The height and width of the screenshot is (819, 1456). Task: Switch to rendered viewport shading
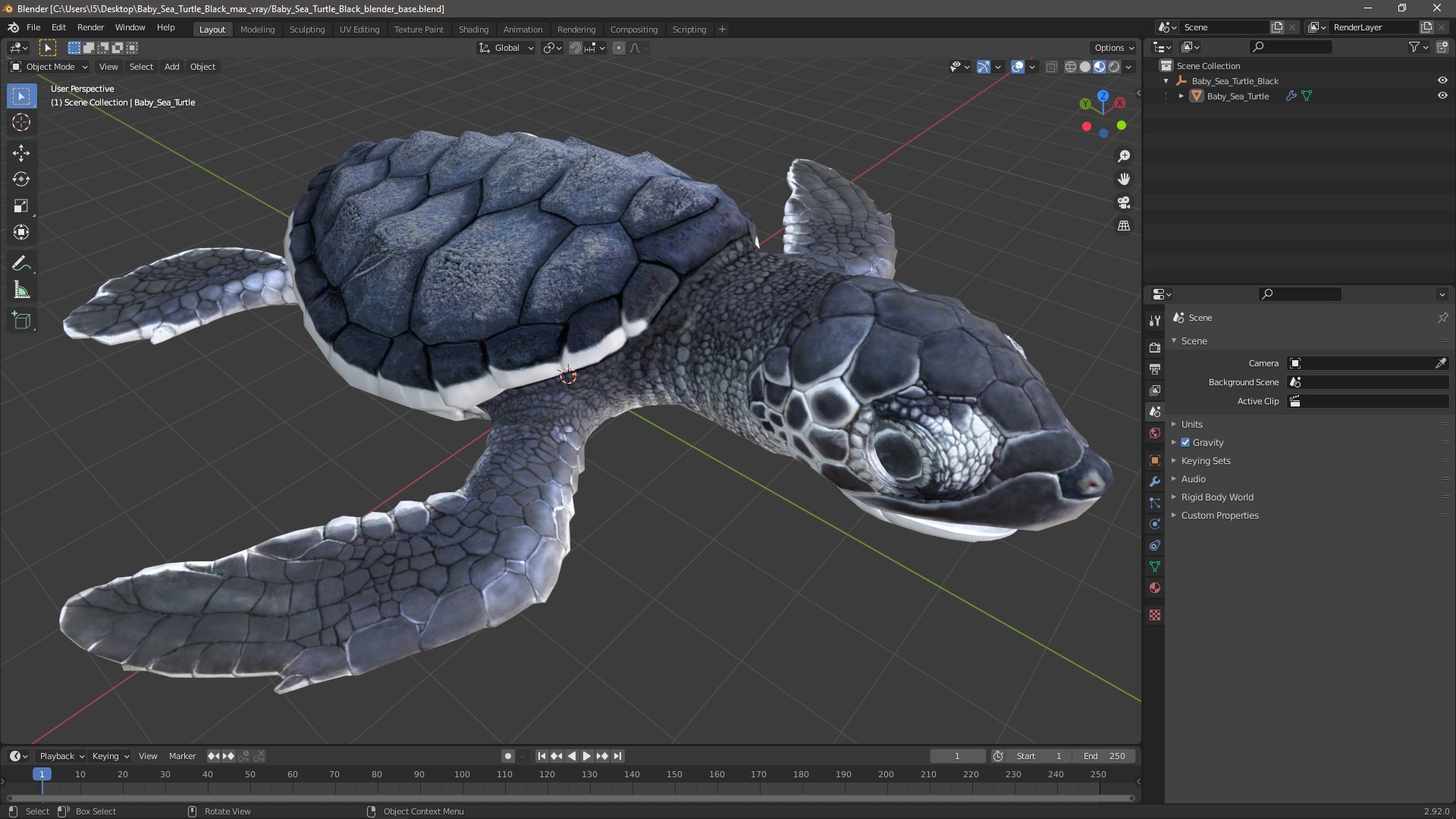pos(1114,67)
